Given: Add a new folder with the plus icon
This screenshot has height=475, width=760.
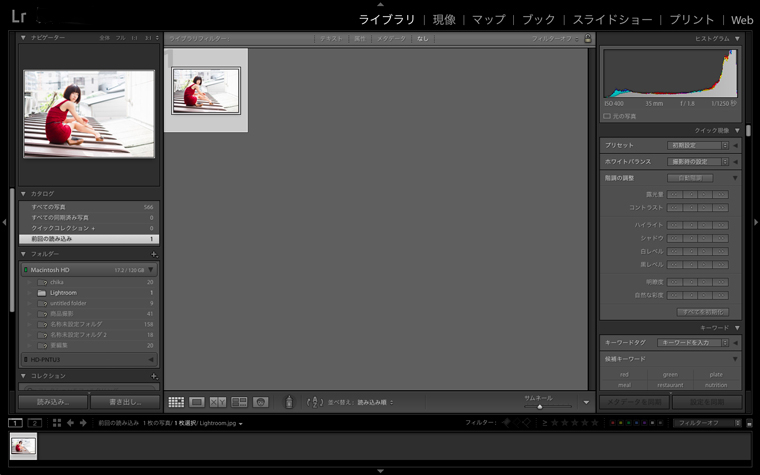Looking at the screenshot, I should (154, 254).
